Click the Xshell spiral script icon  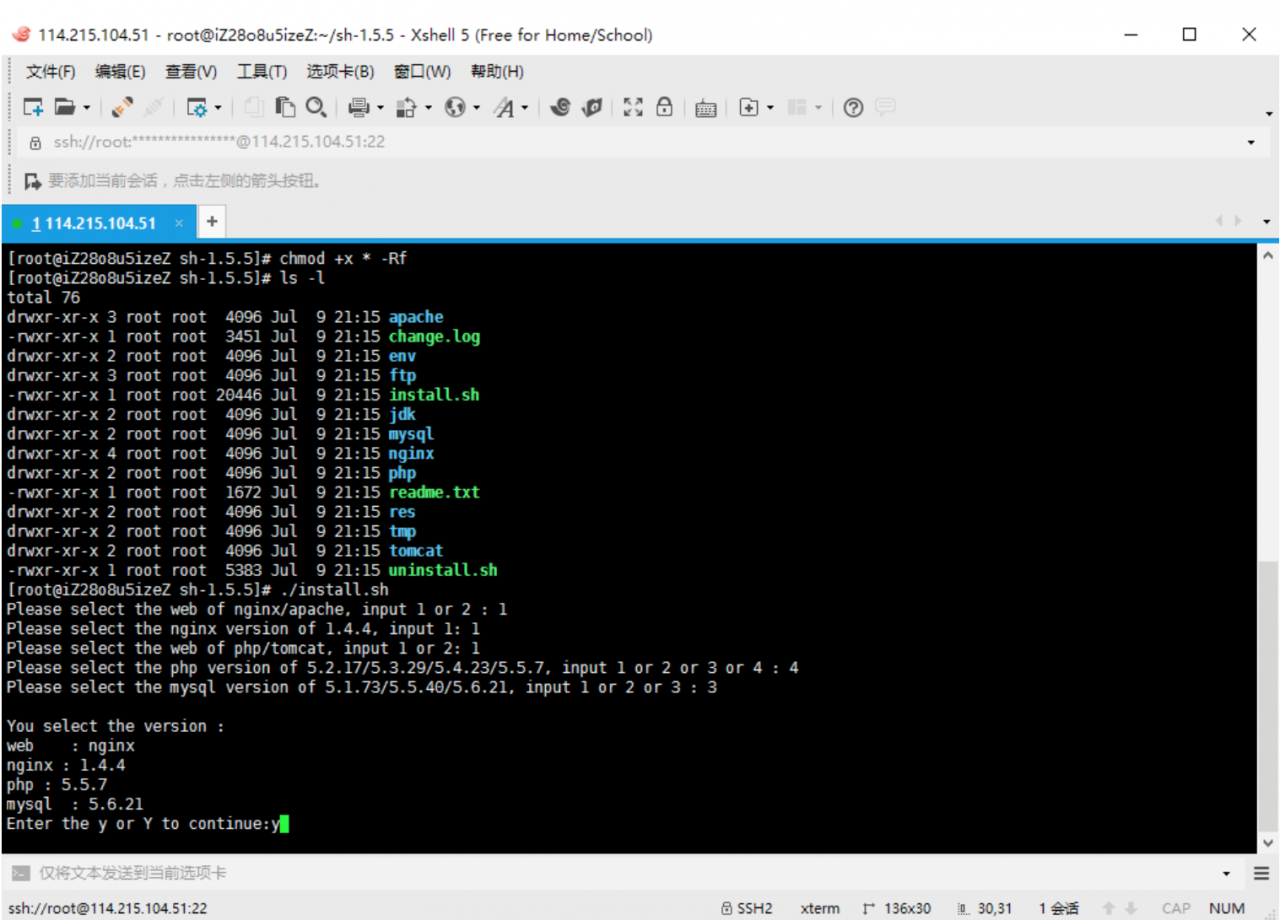click(560, 107)
